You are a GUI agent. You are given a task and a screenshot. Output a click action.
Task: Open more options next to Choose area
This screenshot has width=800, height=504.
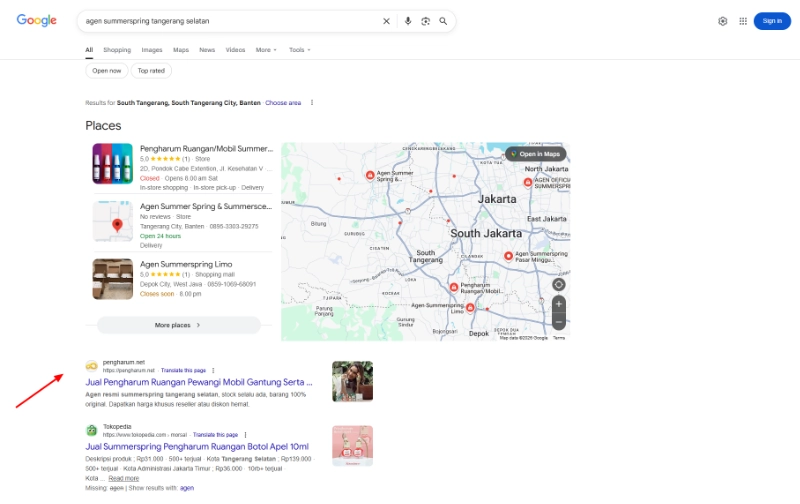pyautogui.click(x=312, y=103)
